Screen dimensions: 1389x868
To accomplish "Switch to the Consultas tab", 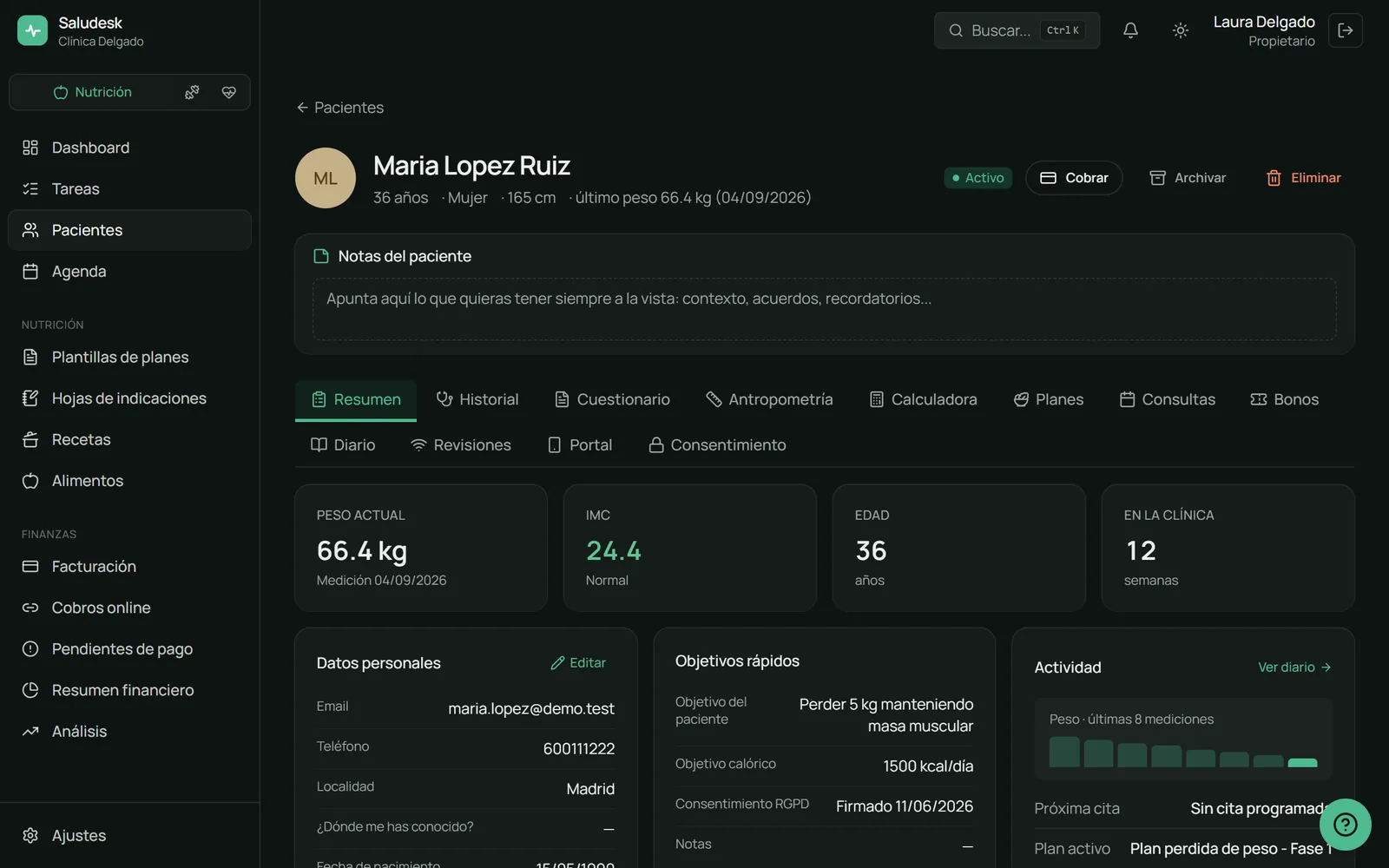I will 1168,399.
